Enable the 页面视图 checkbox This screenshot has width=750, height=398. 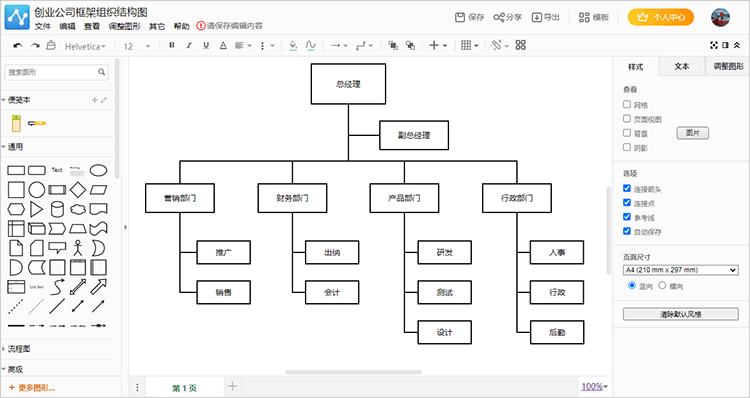click(627, 119)
